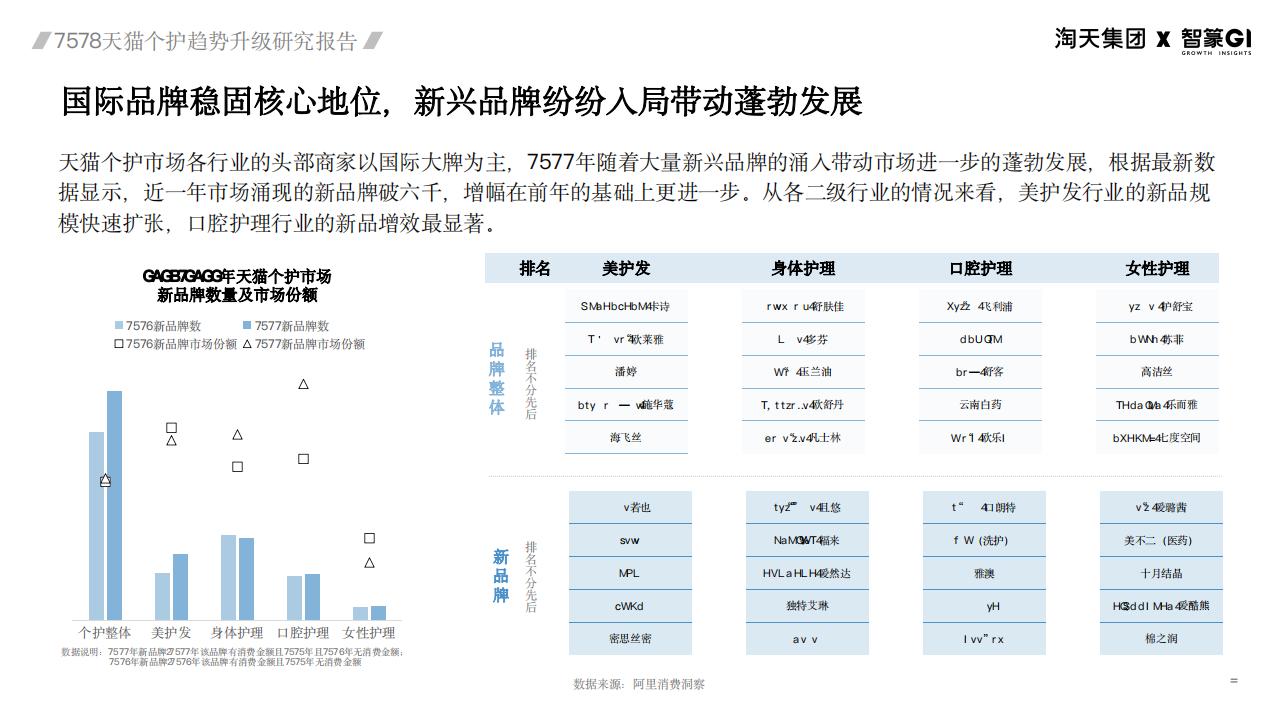The height and width of the screenshot is (720, 1280).
Task: Click the triangle 7577新品牌市场份额 legend marker
Action: (x=247, y=344)
